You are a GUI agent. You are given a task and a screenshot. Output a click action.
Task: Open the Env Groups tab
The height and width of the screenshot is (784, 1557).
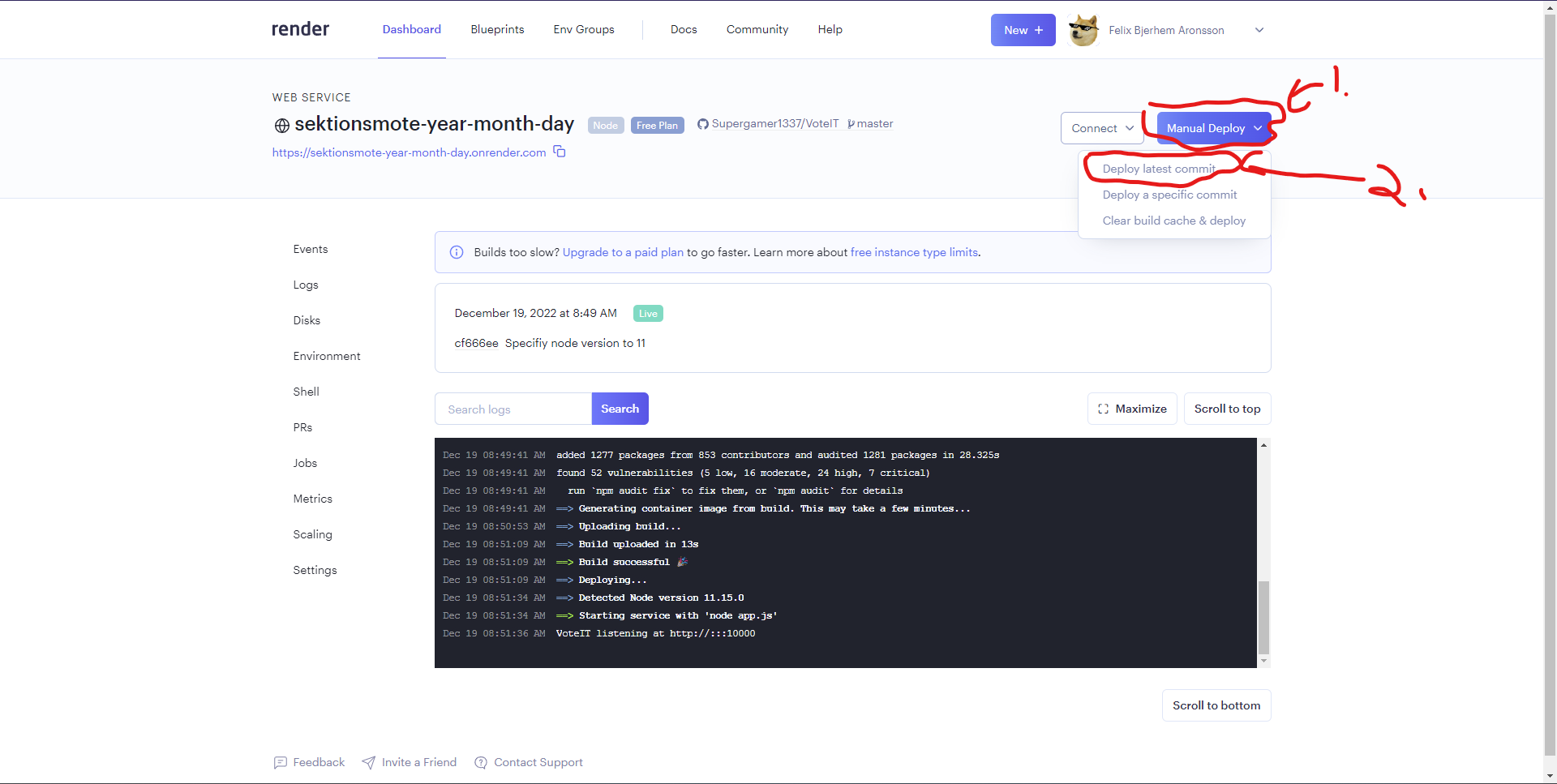pyautogui.click(x=584, y=29)
